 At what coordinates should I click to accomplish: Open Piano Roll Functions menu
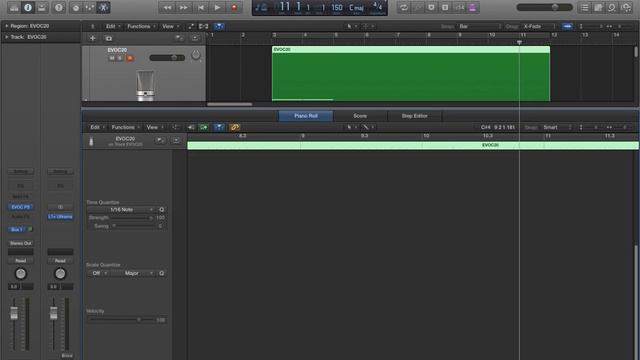pyautogui.click(x=125, y=127)
